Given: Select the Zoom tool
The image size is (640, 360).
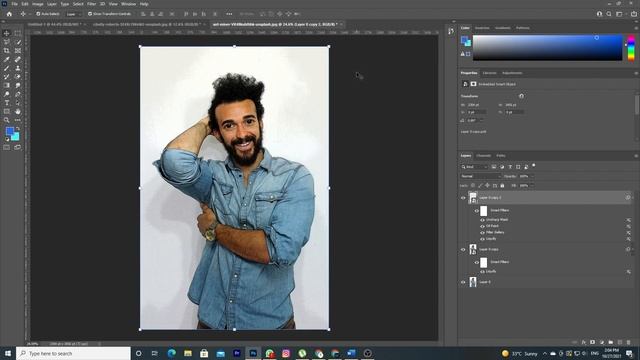Looking at the screenshot, I should (7, 120).
